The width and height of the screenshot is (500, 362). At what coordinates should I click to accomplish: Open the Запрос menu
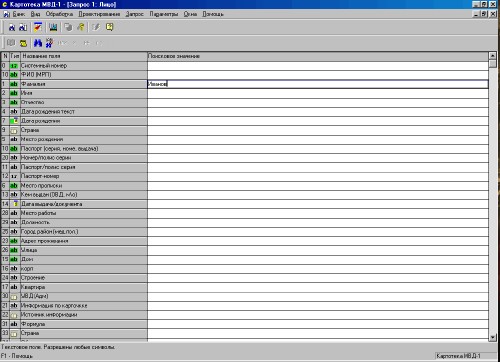pos(135,14)
